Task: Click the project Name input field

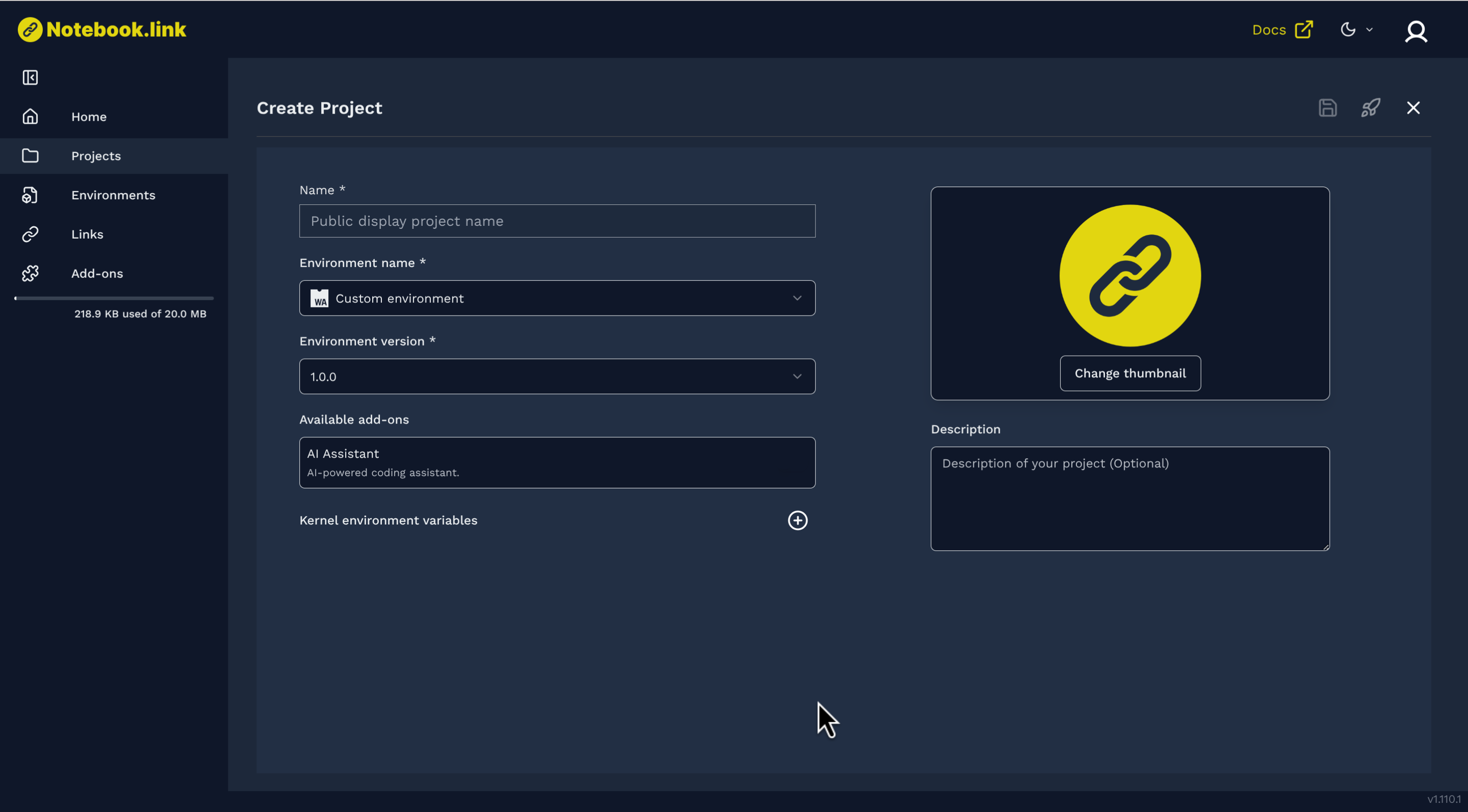Action: 557,221
